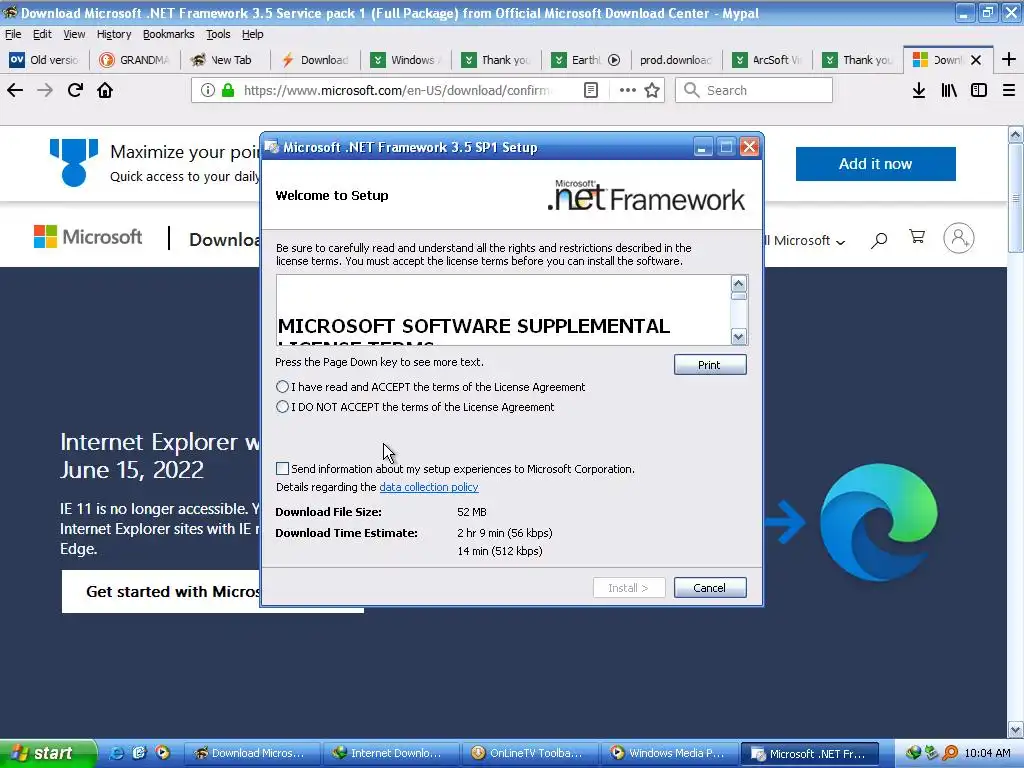
Task: Close the active Download tab
Action: pyautogui.click(x=976, y=59)
